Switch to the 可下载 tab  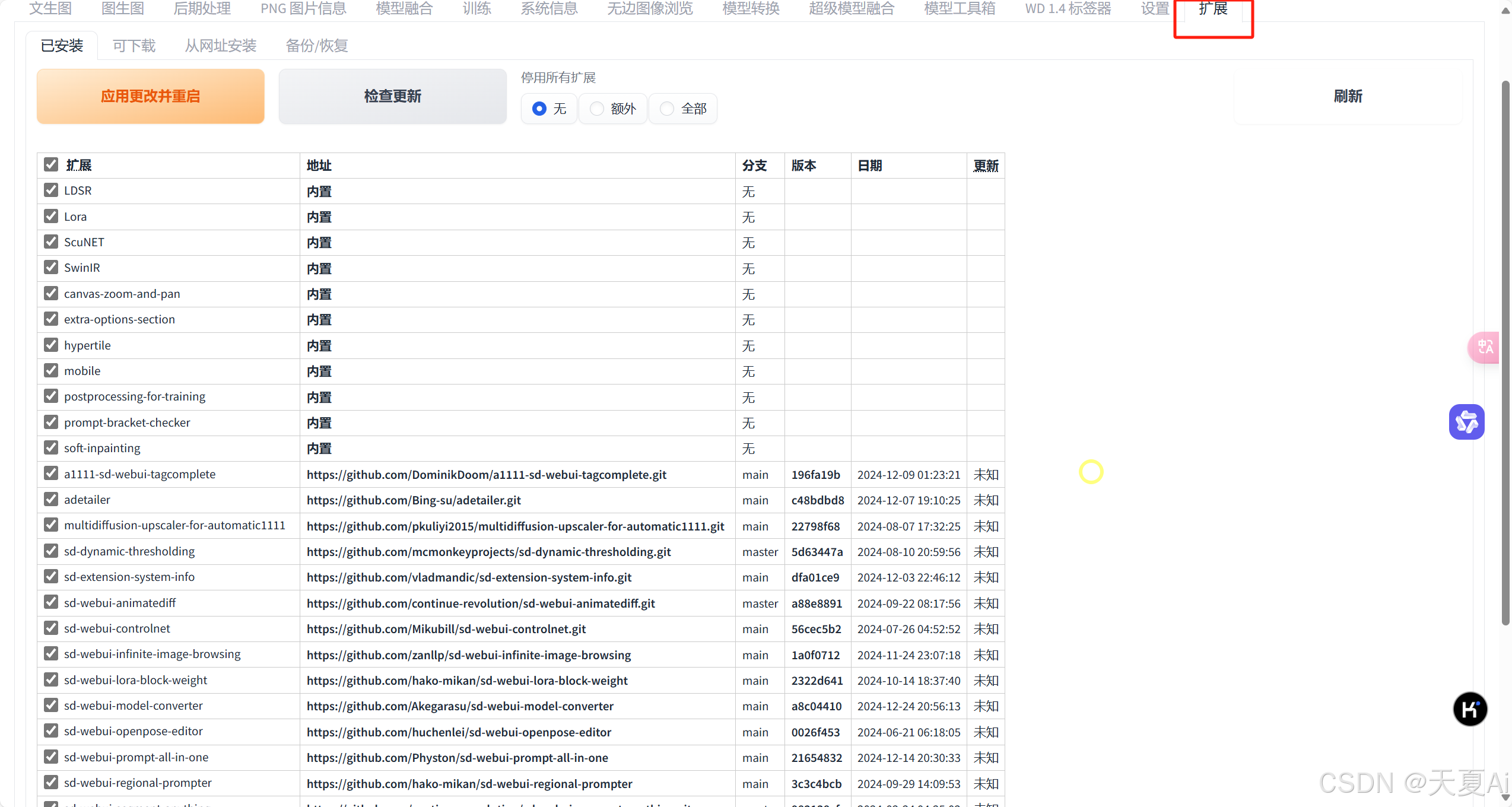click(x=134, y=46)
